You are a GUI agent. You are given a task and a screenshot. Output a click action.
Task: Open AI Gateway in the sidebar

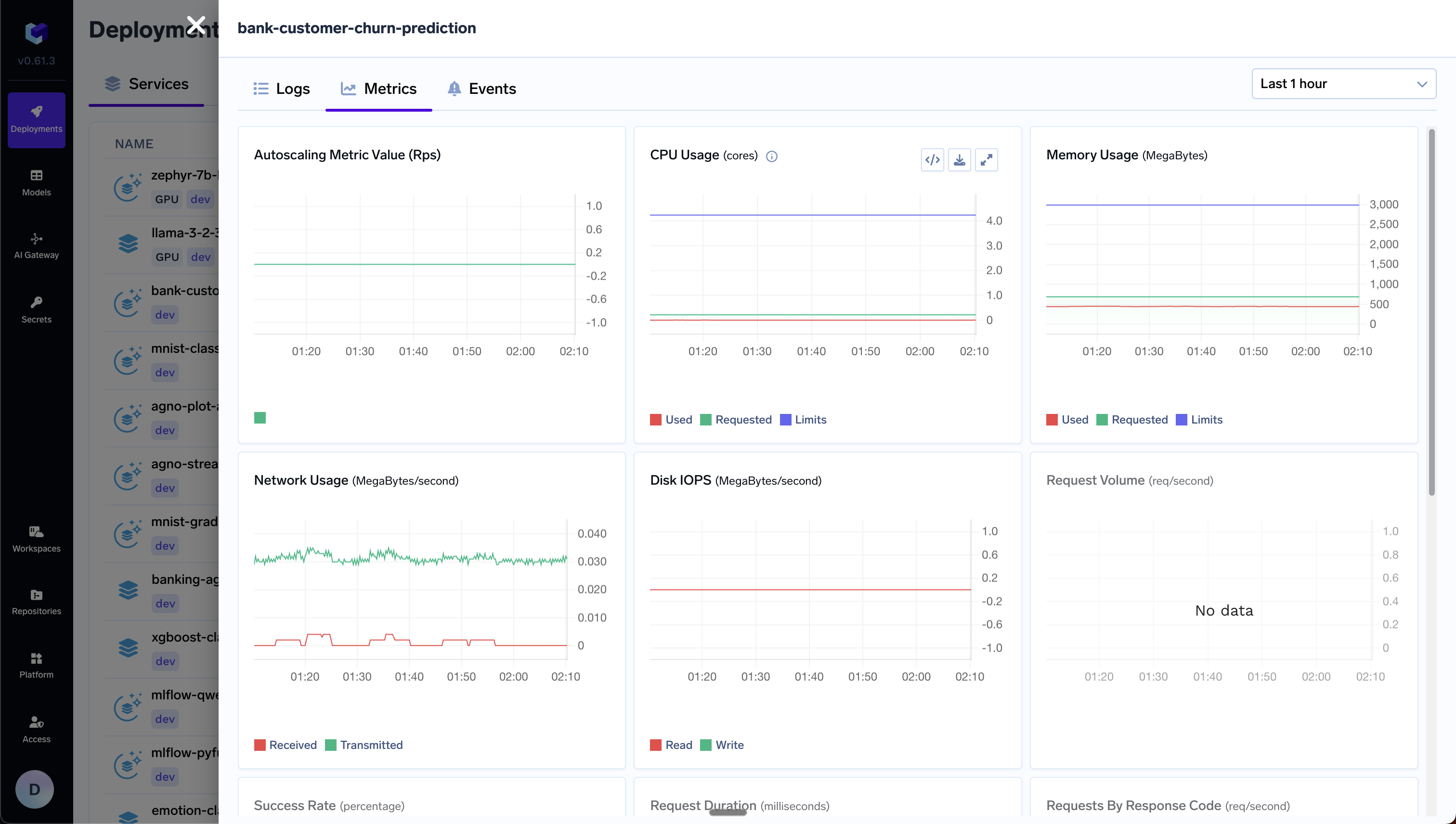click(36, 246)
